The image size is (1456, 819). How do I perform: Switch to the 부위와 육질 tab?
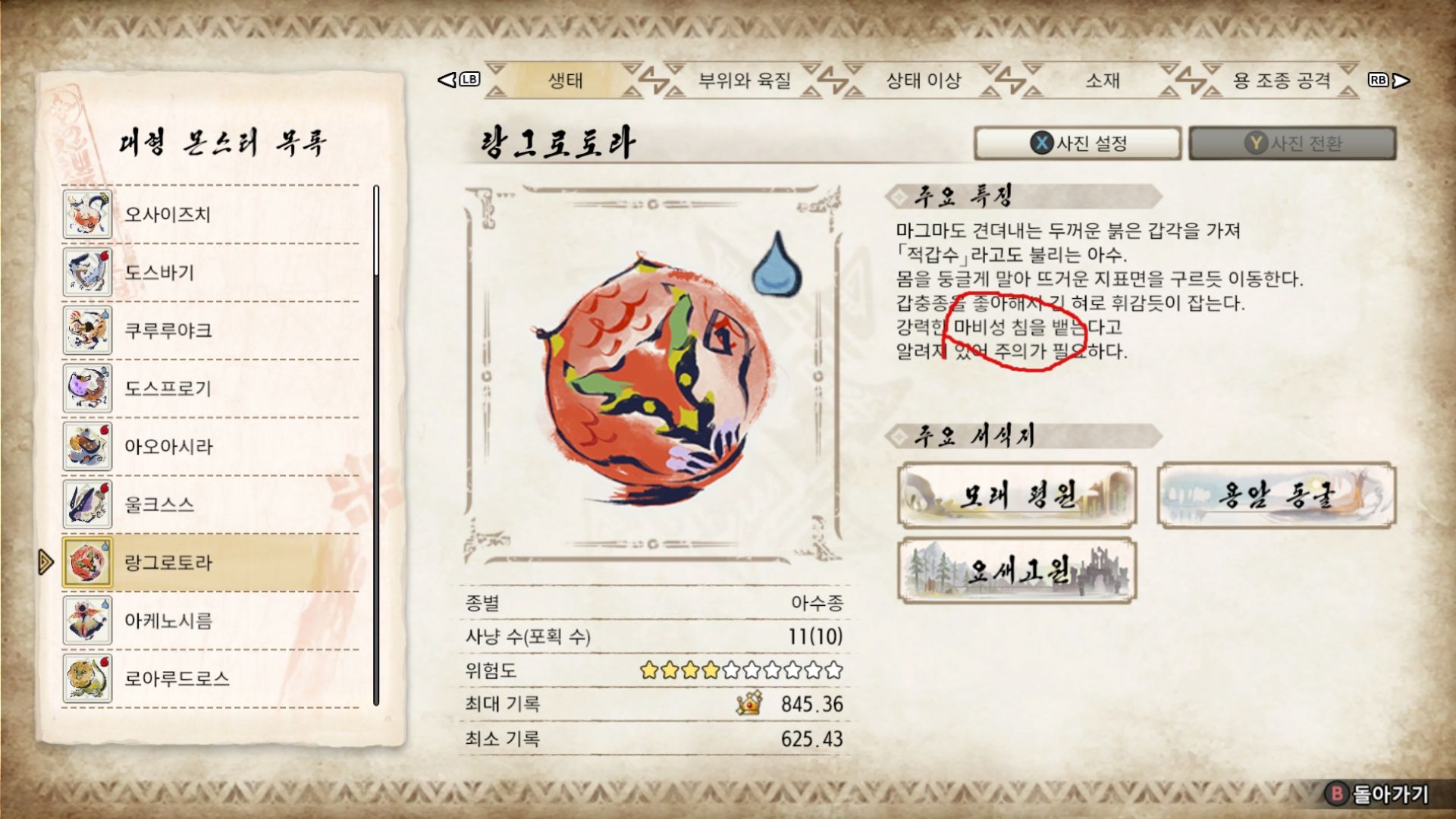(744, 80)
